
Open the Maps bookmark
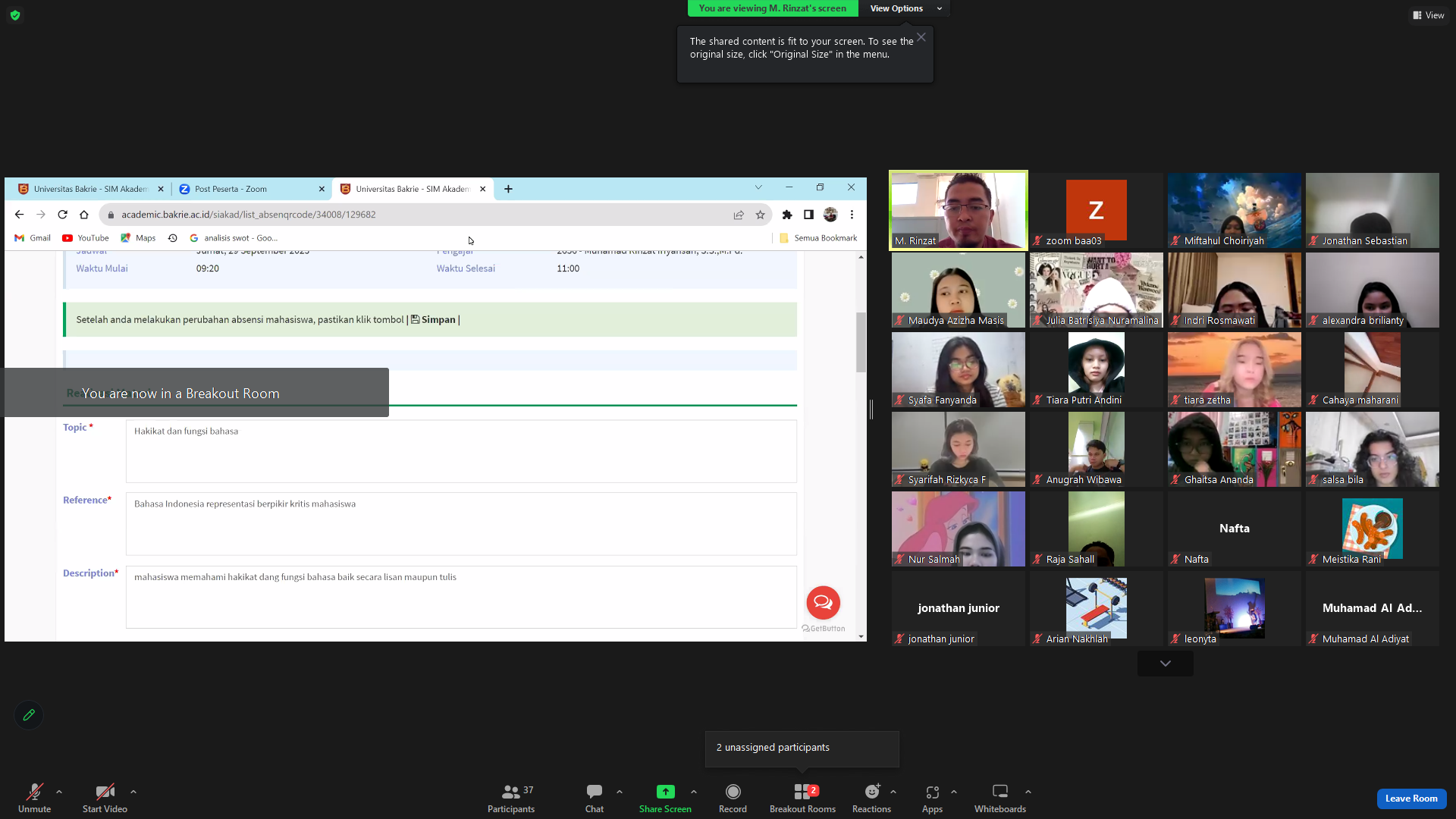pos(138,238)
